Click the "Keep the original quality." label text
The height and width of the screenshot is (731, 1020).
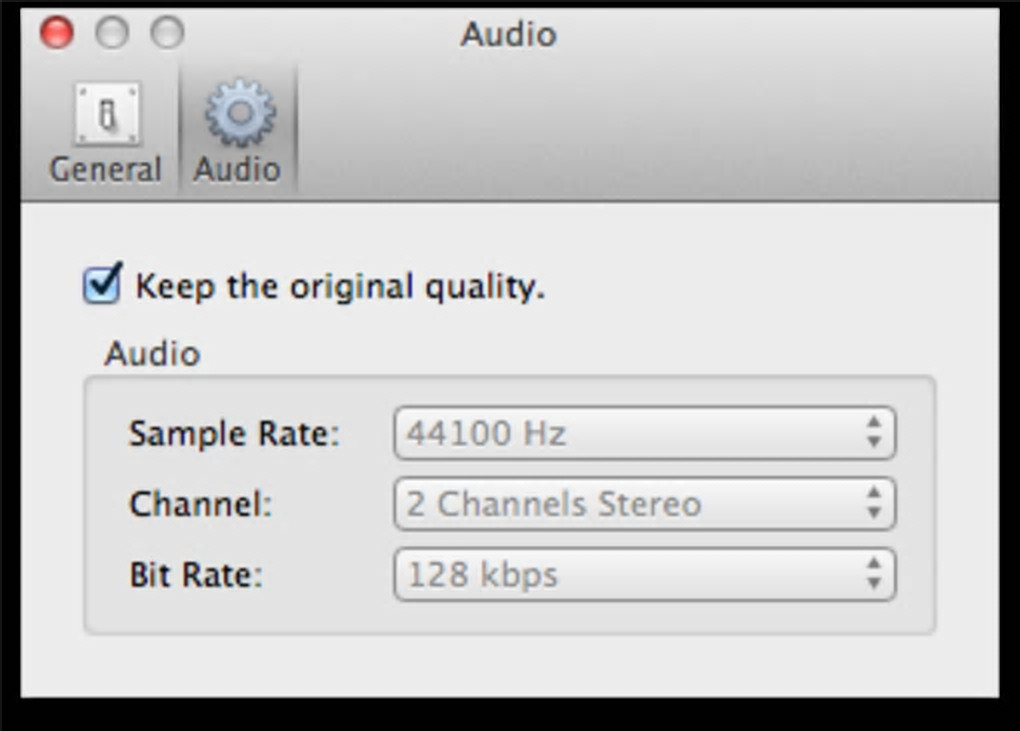coord(340,287)
